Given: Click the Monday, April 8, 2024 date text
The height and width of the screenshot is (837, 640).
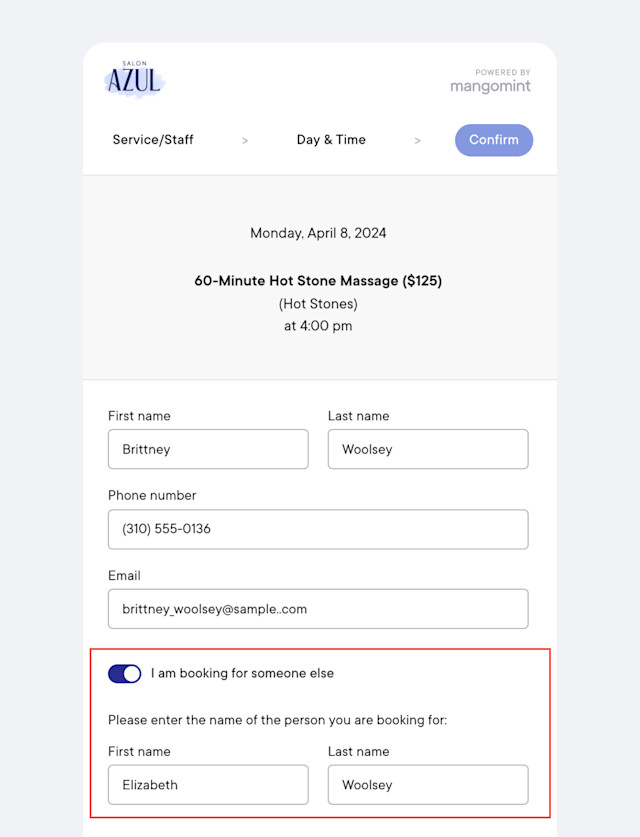Looking at the screenshot, I should 318,233.
